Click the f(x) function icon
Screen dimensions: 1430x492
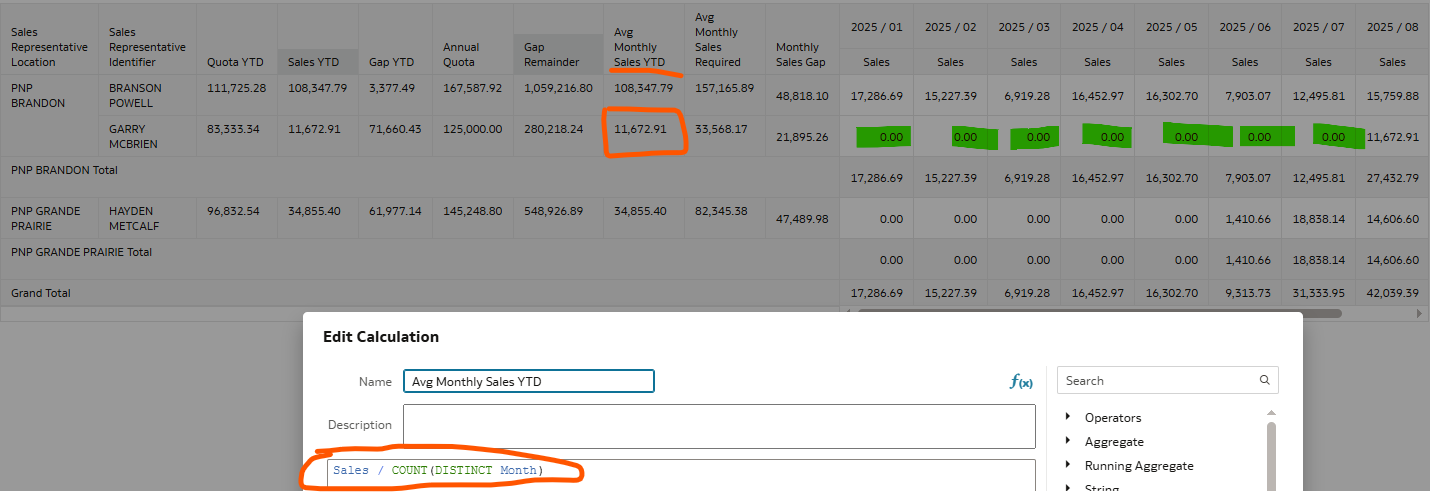1021,381
